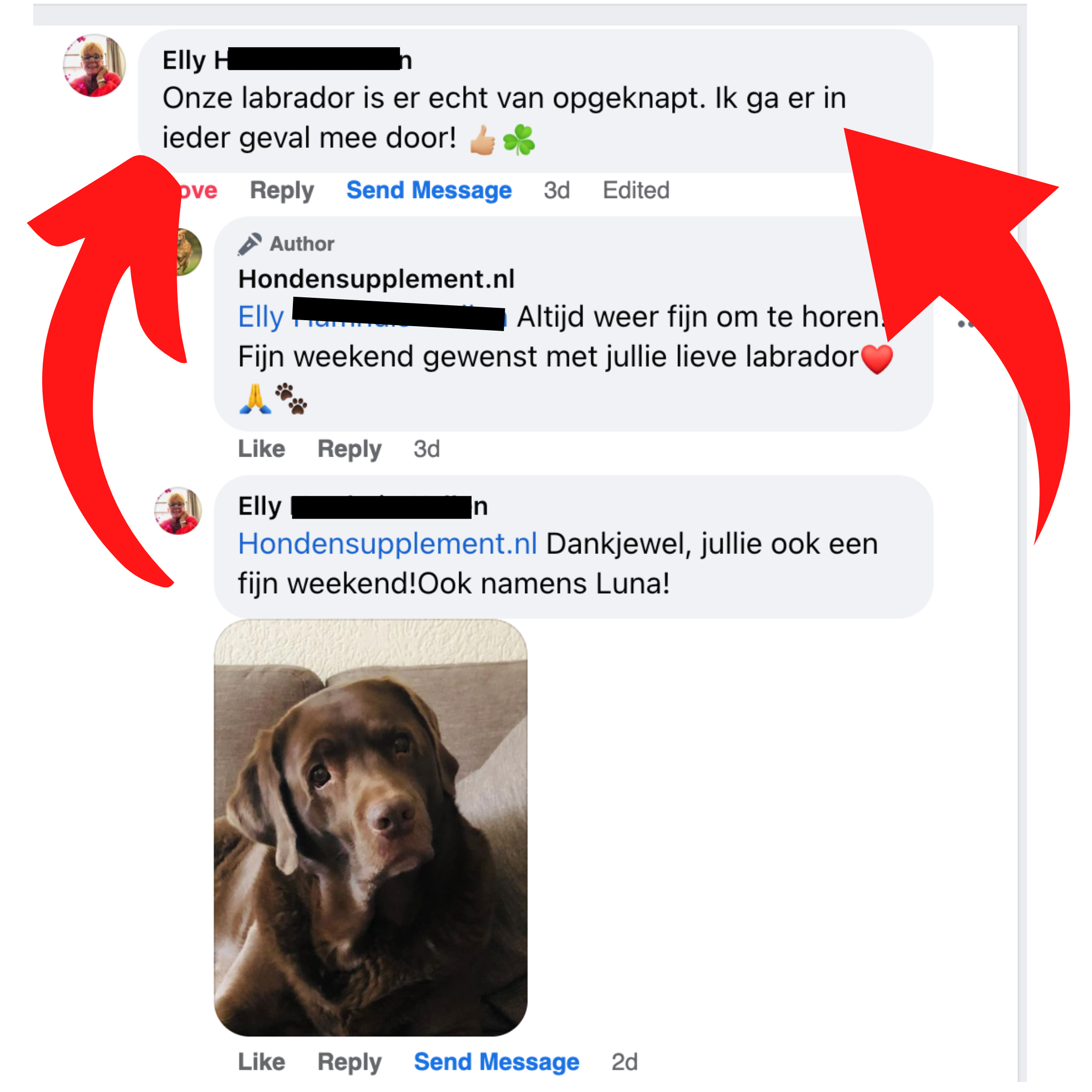The image size is (1092, 1092).
Task: Follow the blue Hondensupplement.nl mention link
Action: tap(388, 544)
